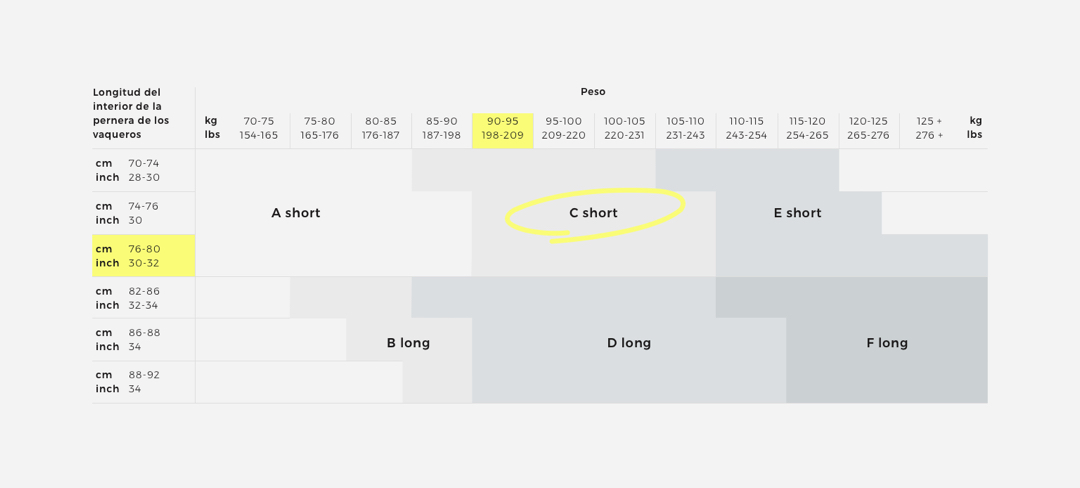1080x488 pixels.
Task: Click the 95-100 kg weight column
Action: [563, 129]
